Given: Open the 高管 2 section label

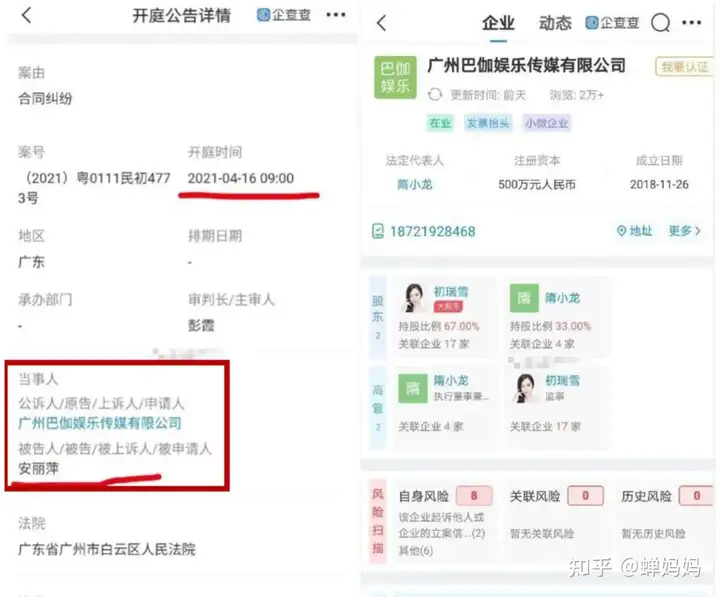Looking at the screenshot, I should pyautogui.click(x=377, y=407).
